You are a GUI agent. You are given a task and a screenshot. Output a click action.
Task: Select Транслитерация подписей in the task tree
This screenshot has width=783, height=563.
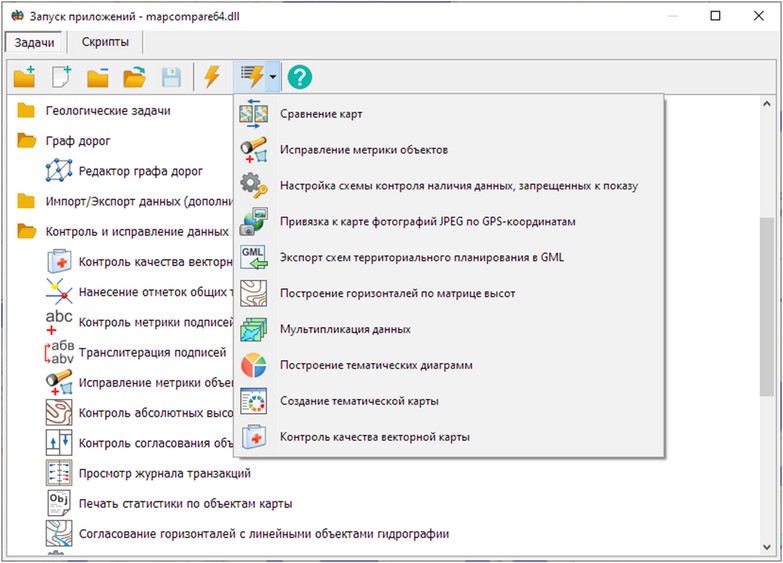click(152, 353)
